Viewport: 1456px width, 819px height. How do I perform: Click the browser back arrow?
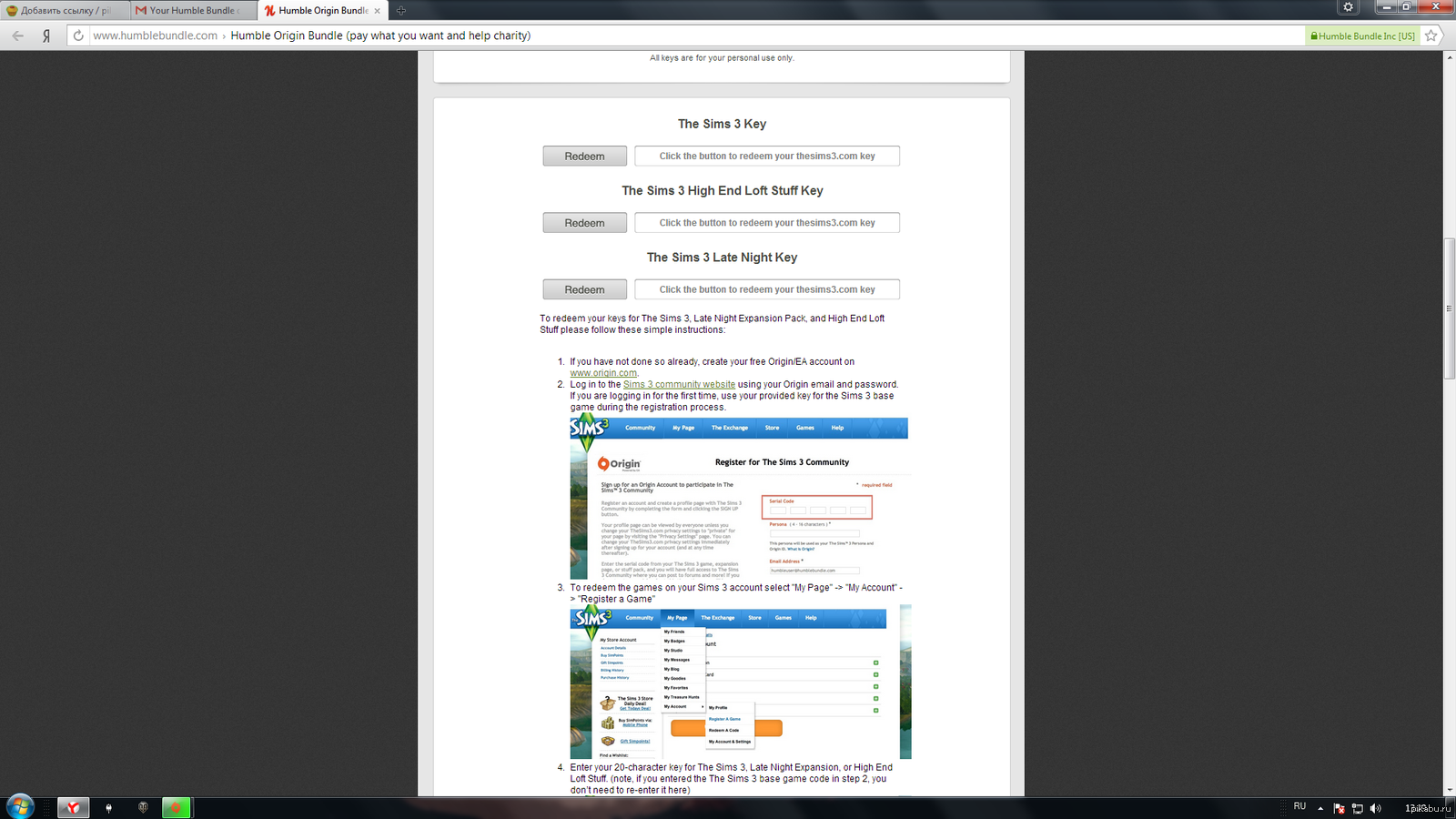coord(18,35)
